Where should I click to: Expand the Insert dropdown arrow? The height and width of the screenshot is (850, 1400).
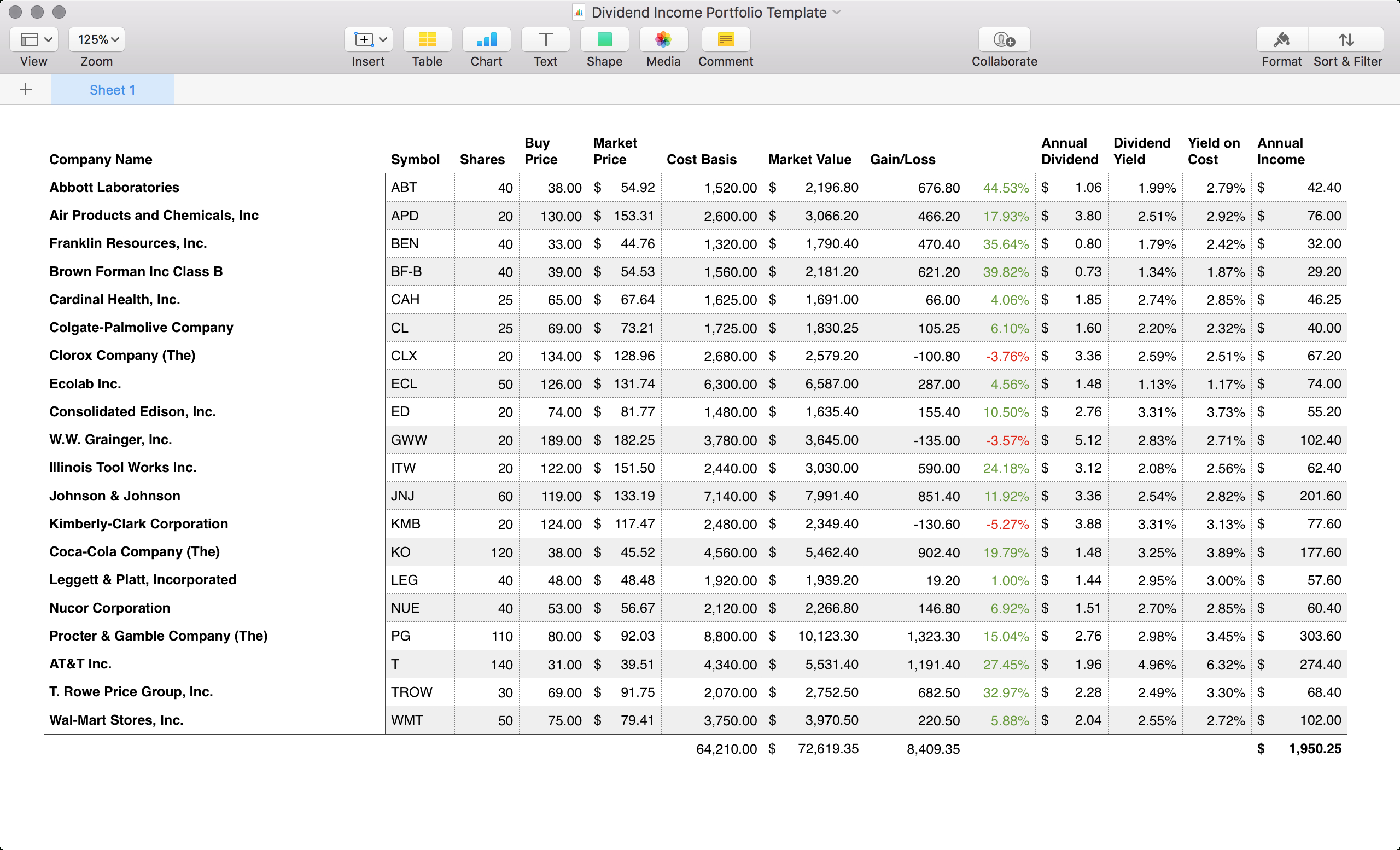pos(383,40)
